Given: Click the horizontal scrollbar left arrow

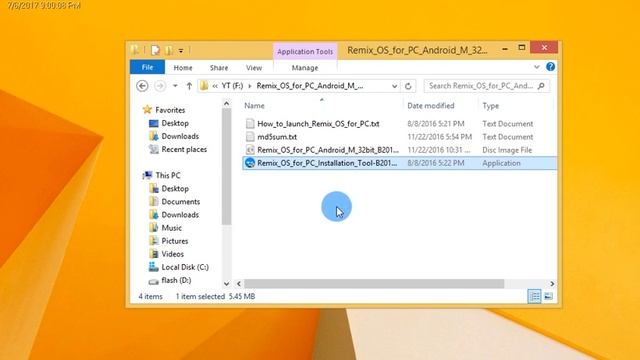Looking at the screenshot, I should pos(239,284).
